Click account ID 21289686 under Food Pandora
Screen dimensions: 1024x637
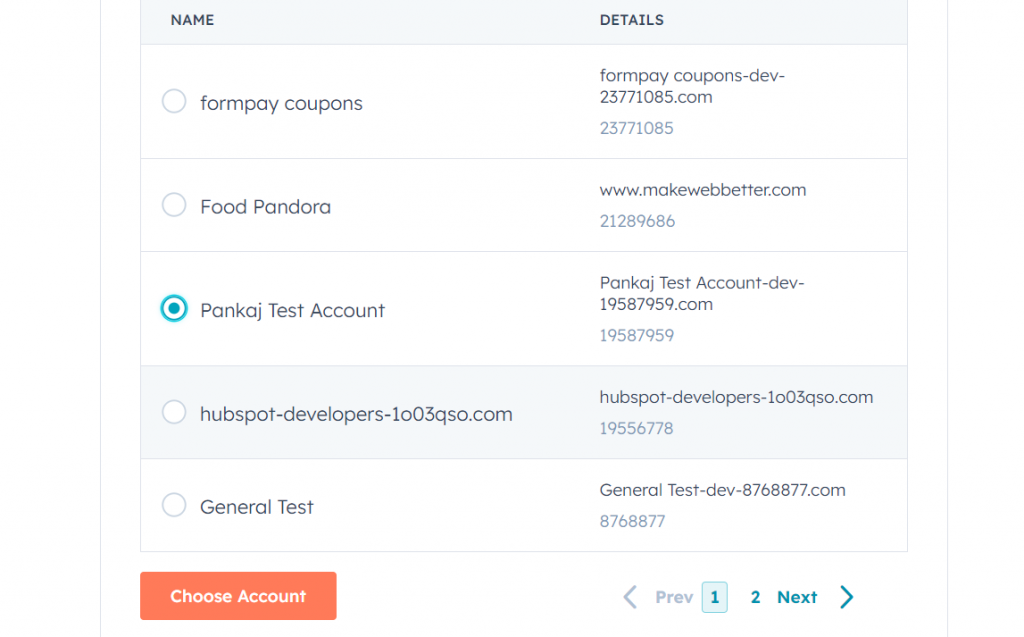tap(638, 221)
